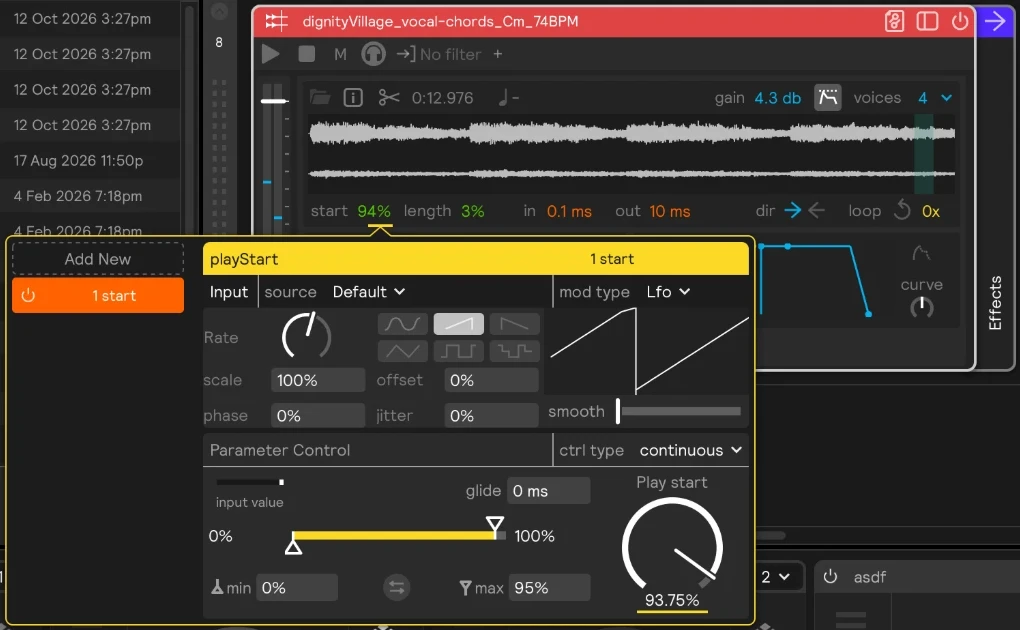Click the loop 0x value
Image resolution: width=1020 pixels, height=630 pixels.
click(x=931, y=211)
